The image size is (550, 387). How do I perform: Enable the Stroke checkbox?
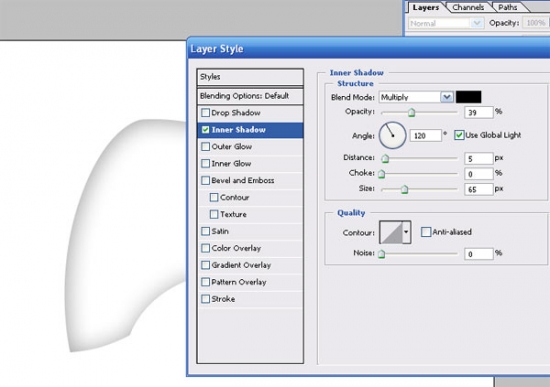click(206, 299)
